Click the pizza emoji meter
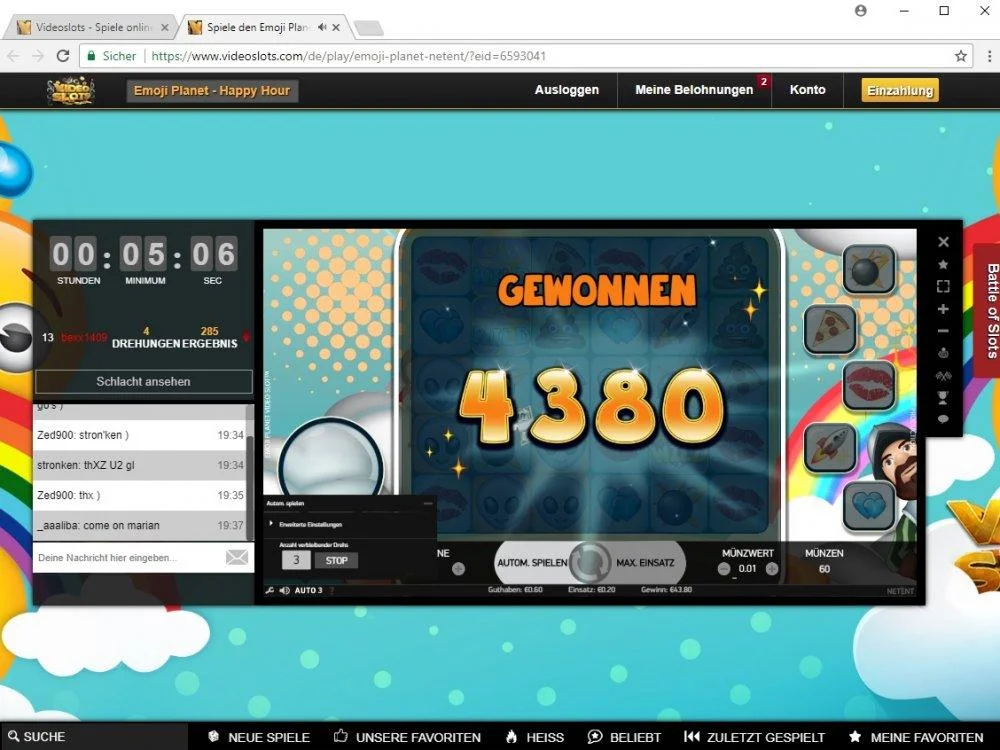 coord(830,328)
